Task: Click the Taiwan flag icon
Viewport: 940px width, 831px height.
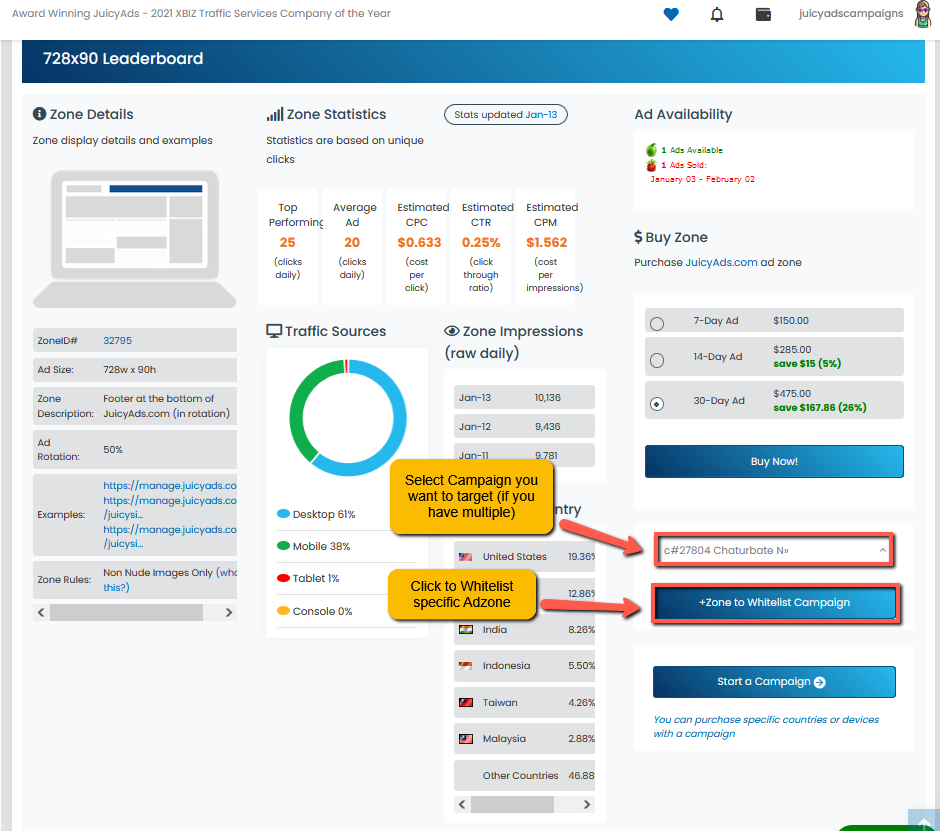Action: point(466,702)
